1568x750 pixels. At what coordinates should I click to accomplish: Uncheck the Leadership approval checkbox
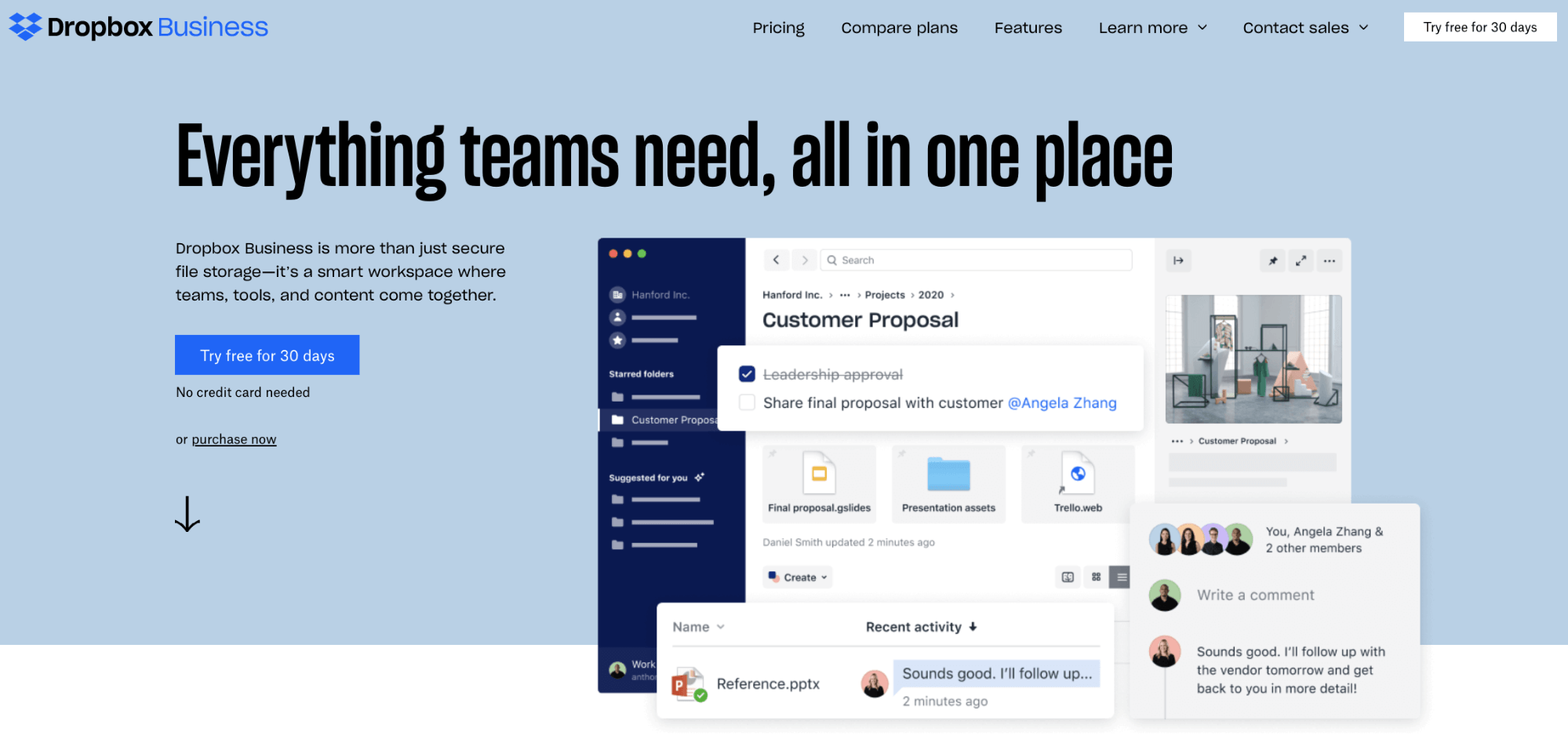pyautogui.click(x=747, y=374)
